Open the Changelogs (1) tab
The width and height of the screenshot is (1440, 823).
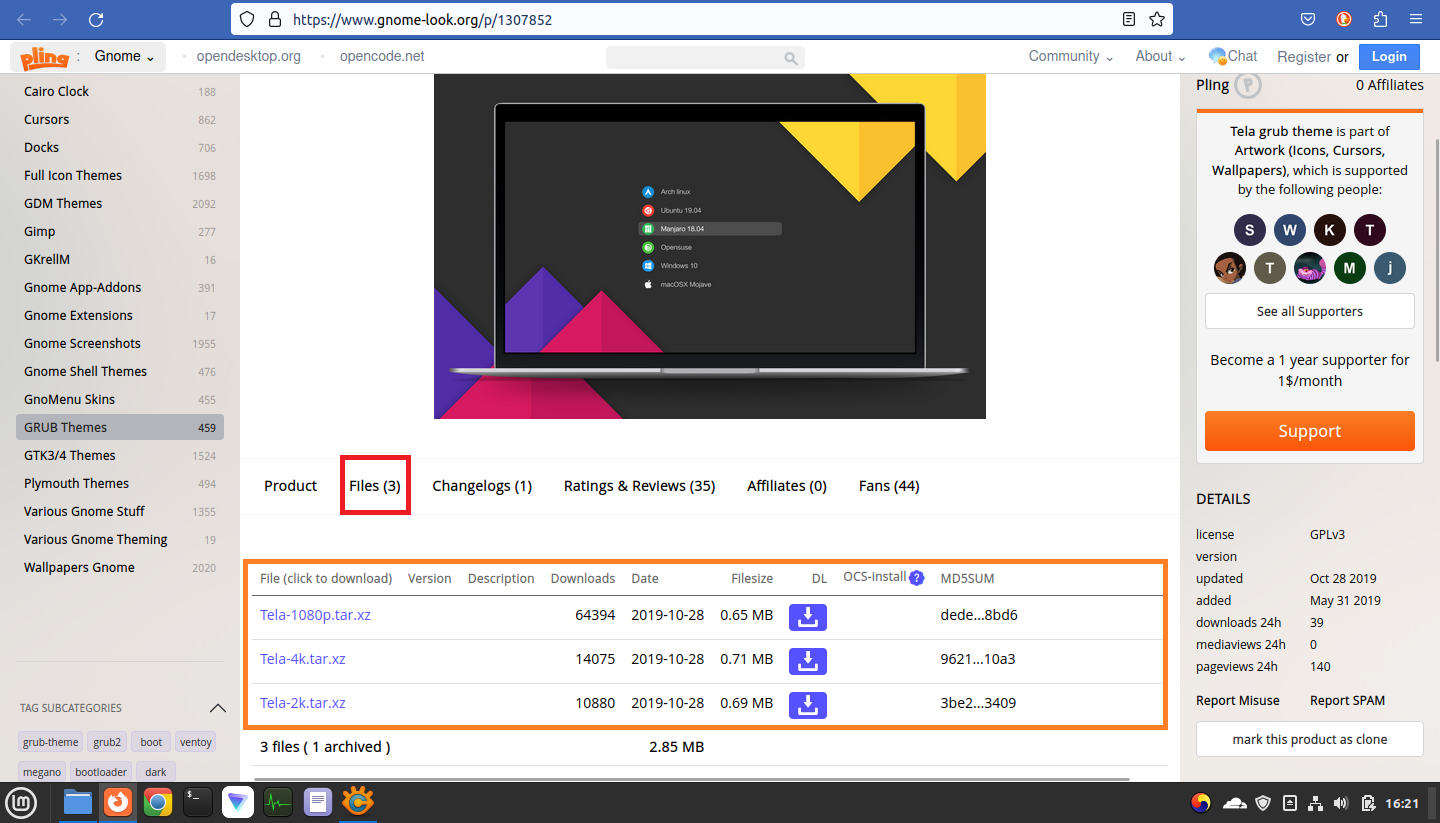click(x=482, y=486)
